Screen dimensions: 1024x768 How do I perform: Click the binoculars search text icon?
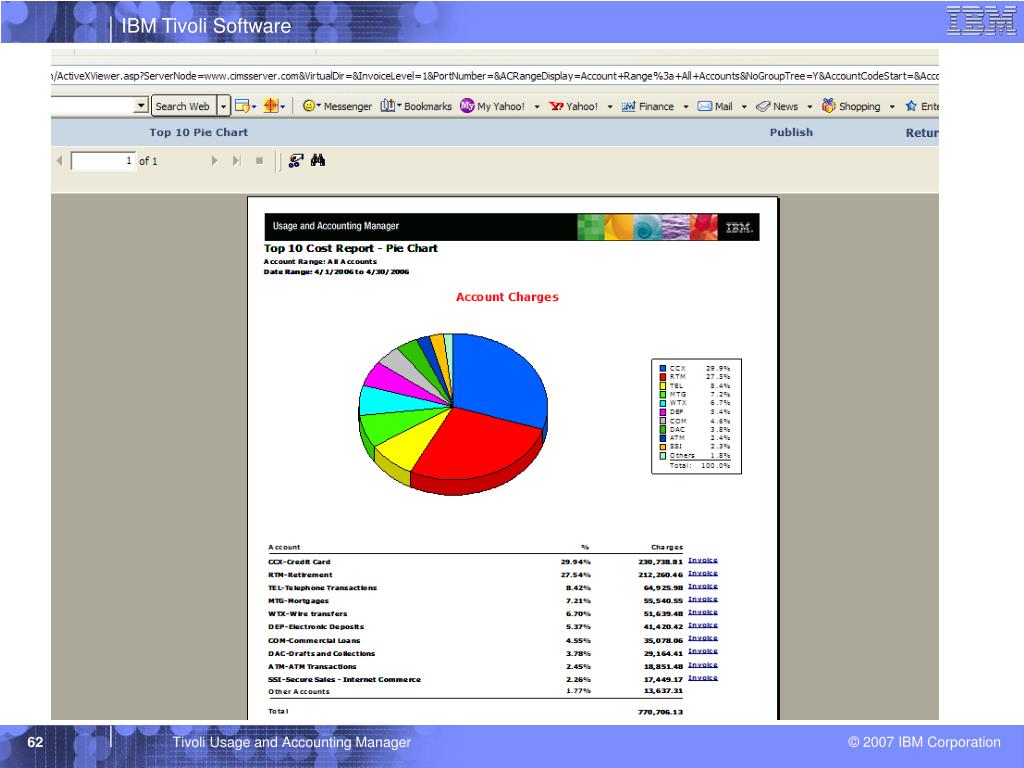(x=318, y=160)
